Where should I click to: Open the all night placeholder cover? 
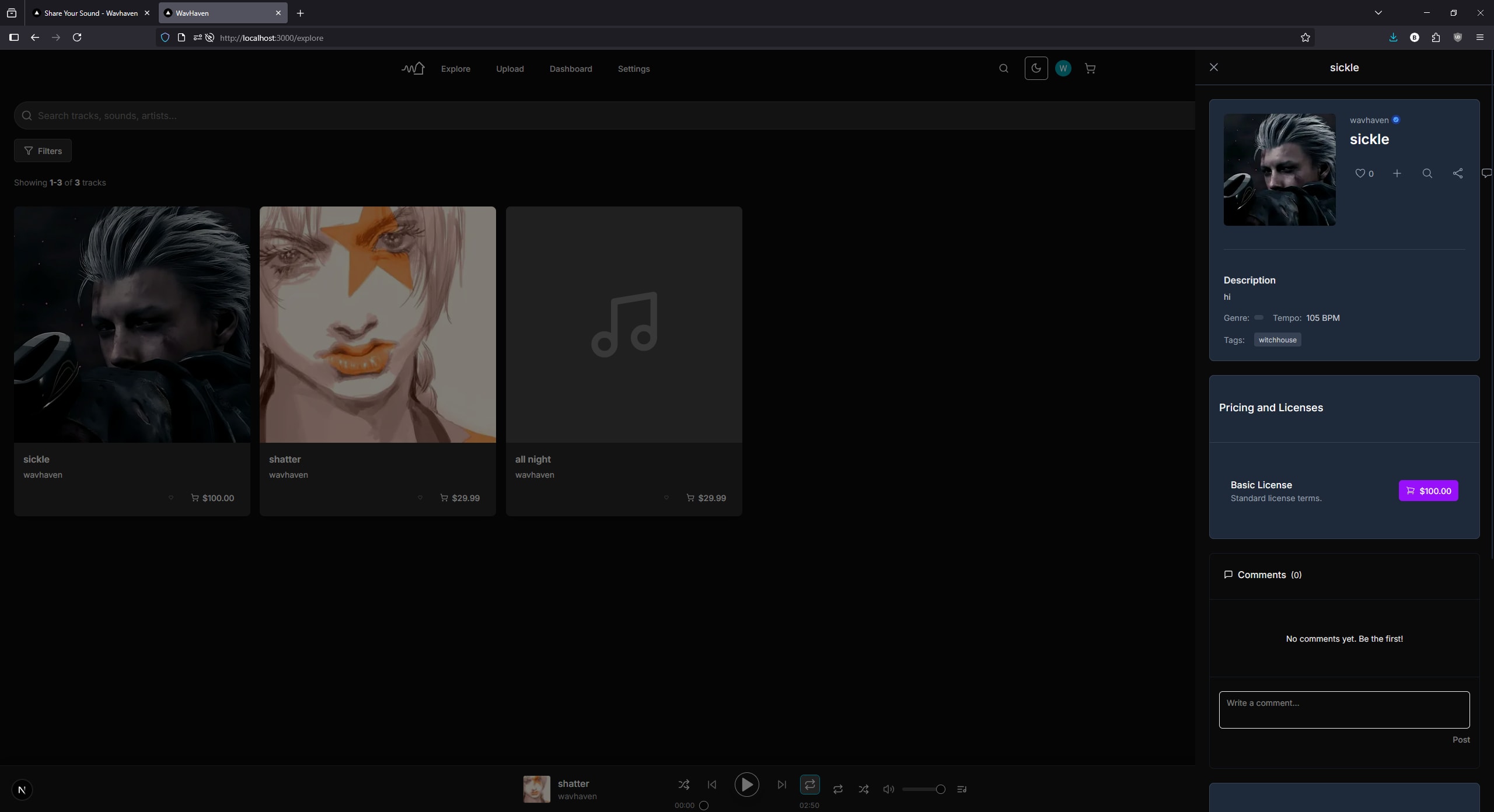[624, 324]
